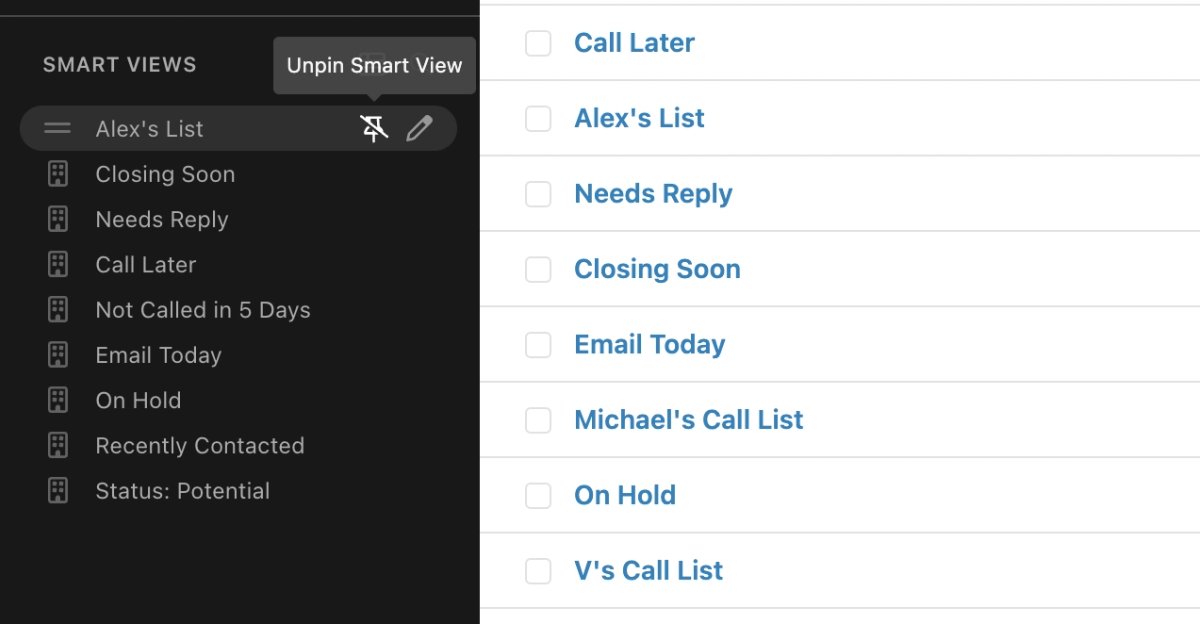Click the building icon beside Recently Contacted
The image size is (1200, 624).
click(58, 445)
